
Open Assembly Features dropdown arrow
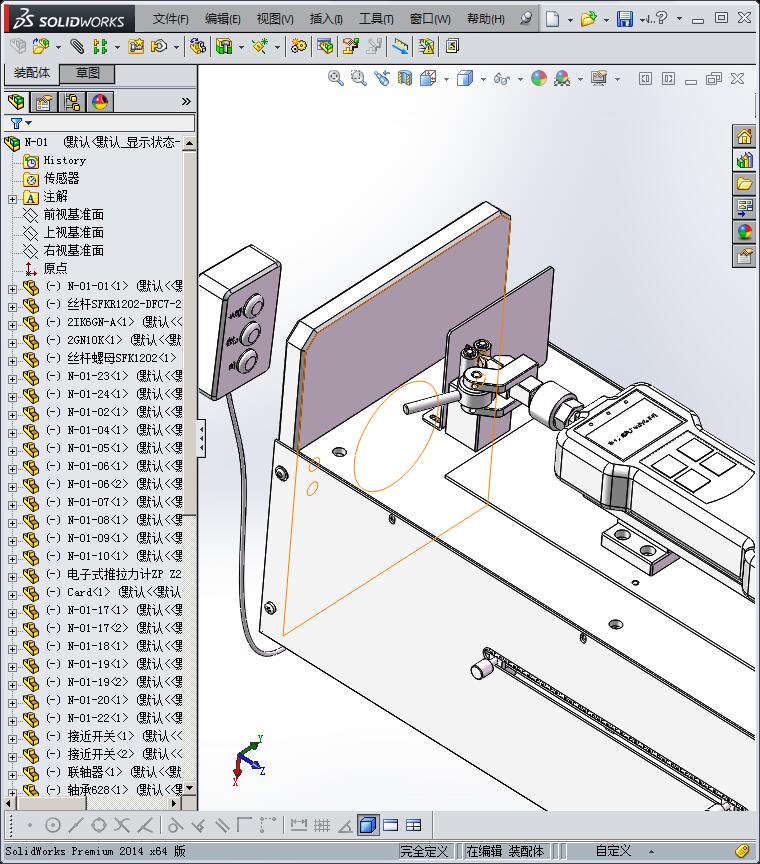[241, 47]
